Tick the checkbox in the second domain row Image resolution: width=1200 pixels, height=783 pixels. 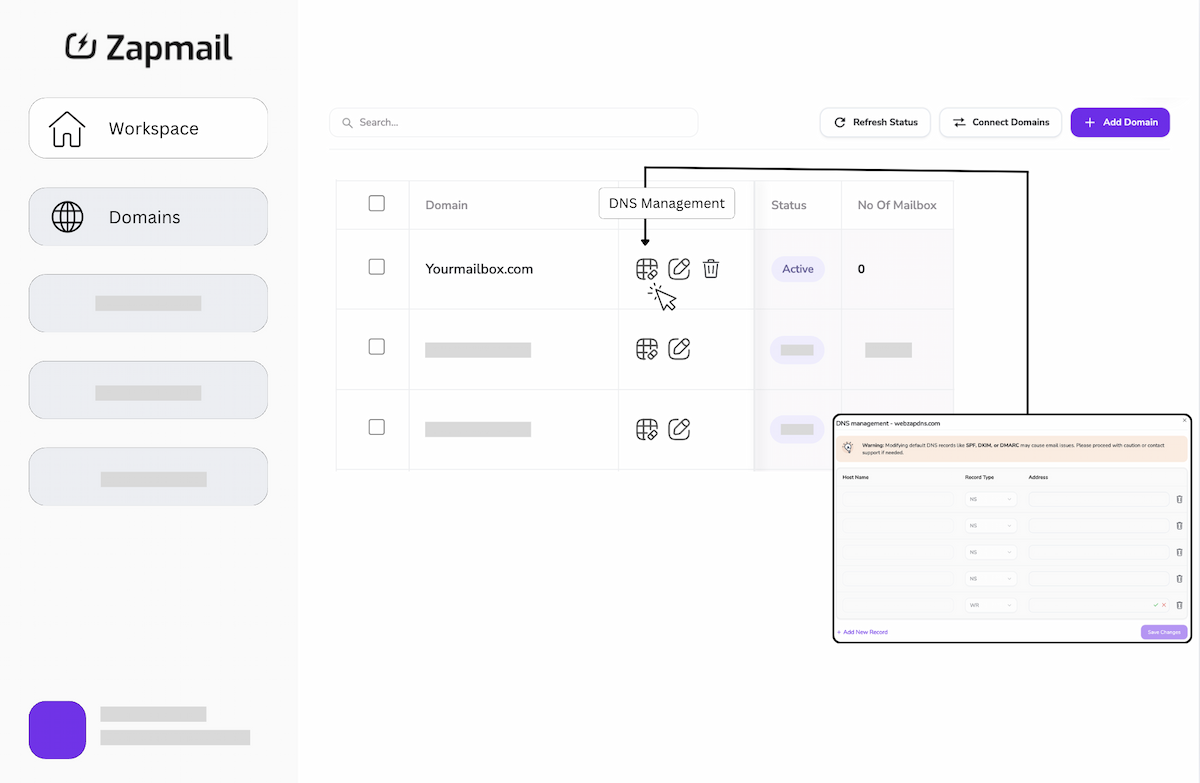pyautogui.click(x=376, y=347)
